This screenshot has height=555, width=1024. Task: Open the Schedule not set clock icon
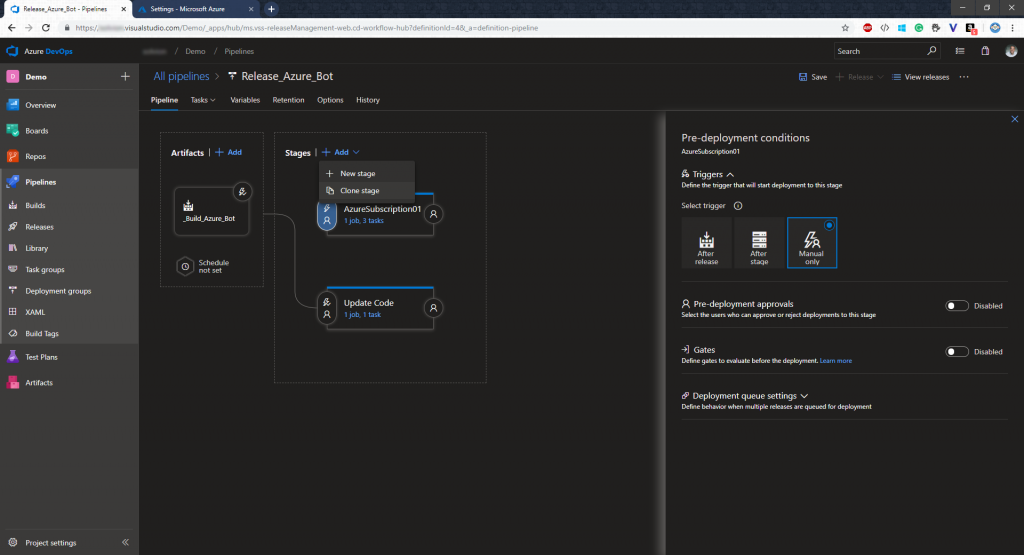click(x=185, y=266)
